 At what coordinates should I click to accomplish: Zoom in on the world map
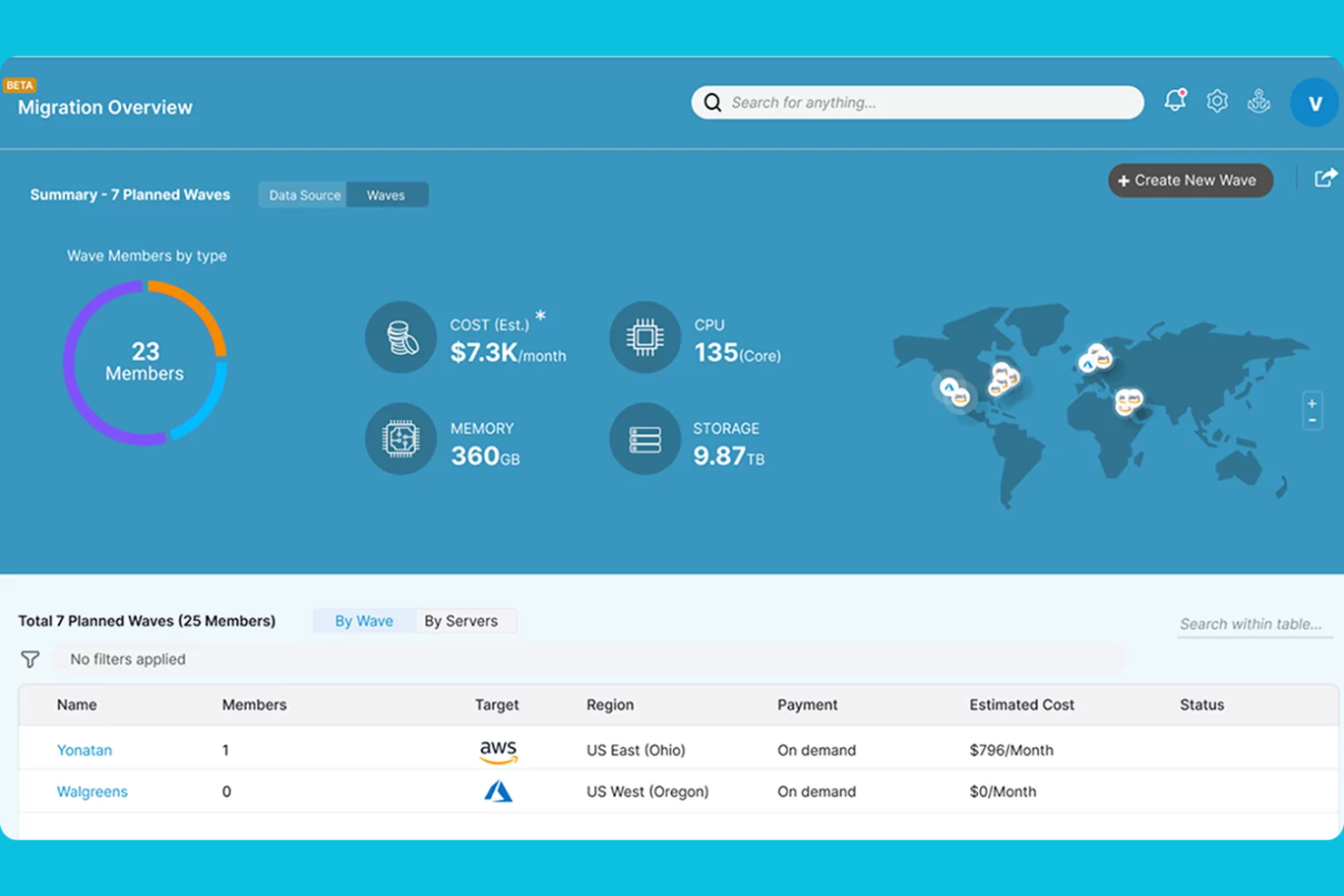tap(1311, 402)
